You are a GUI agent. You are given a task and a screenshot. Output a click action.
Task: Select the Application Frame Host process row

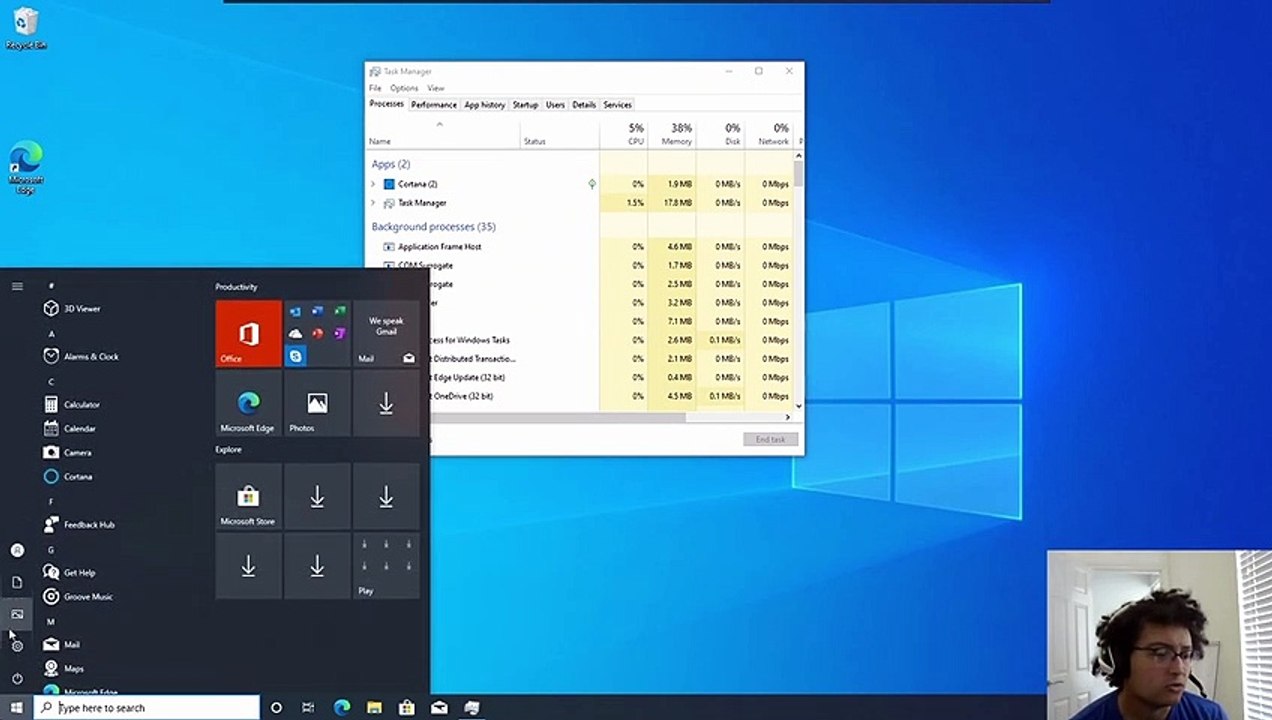coord(580,247)
